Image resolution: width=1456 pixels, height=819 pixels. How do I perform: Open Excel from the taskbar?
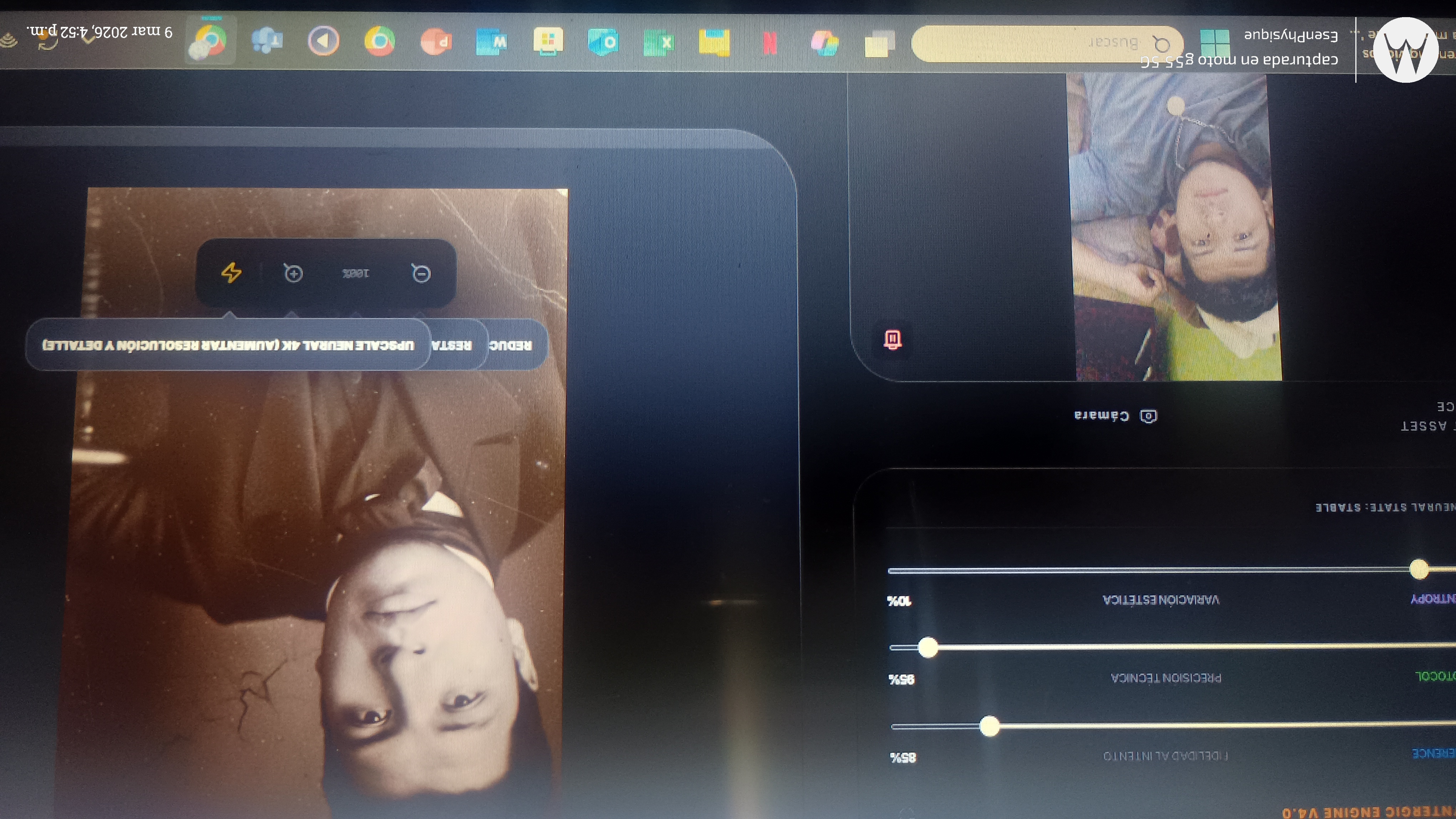659,43
